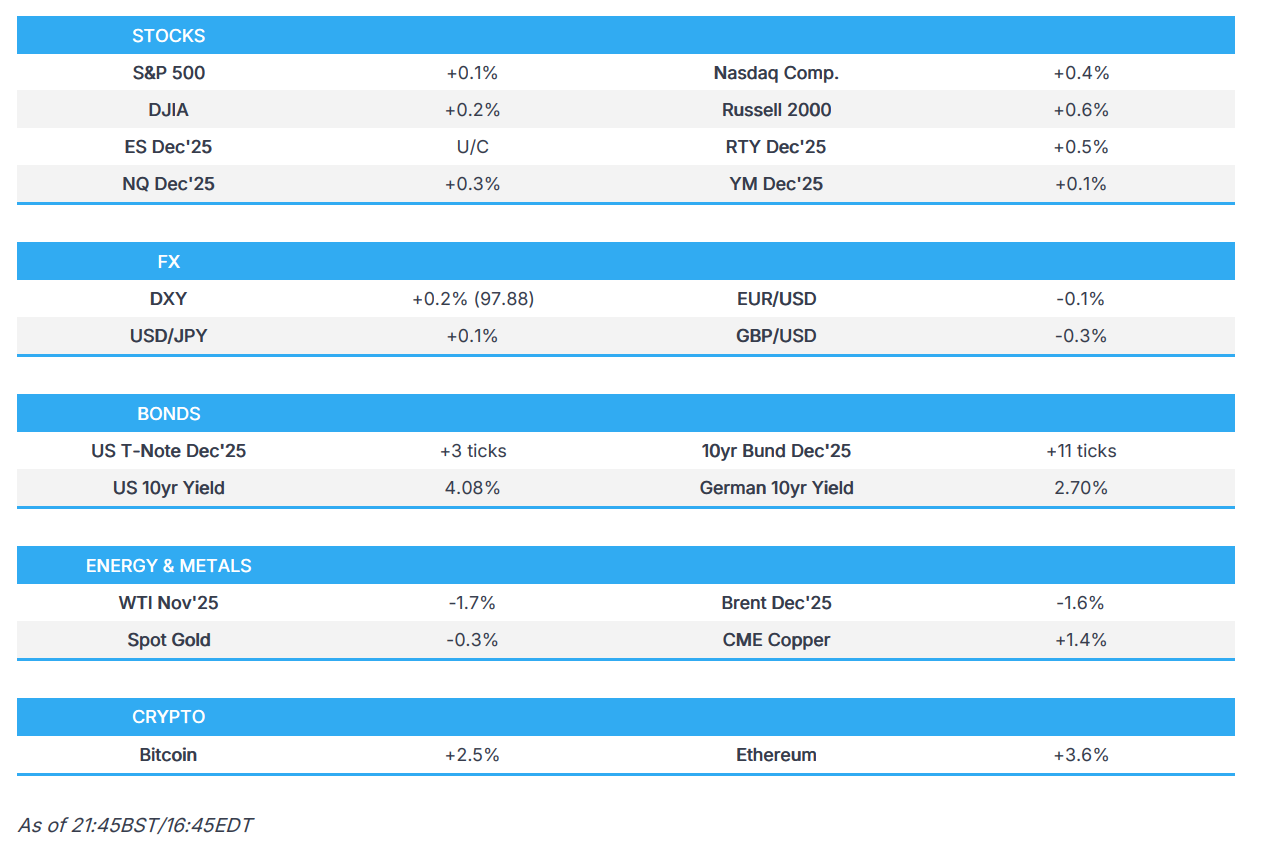The image size is (1267, 849).
Task: Click the Ethereum +3.6% value
Action: click(1080, 755)
